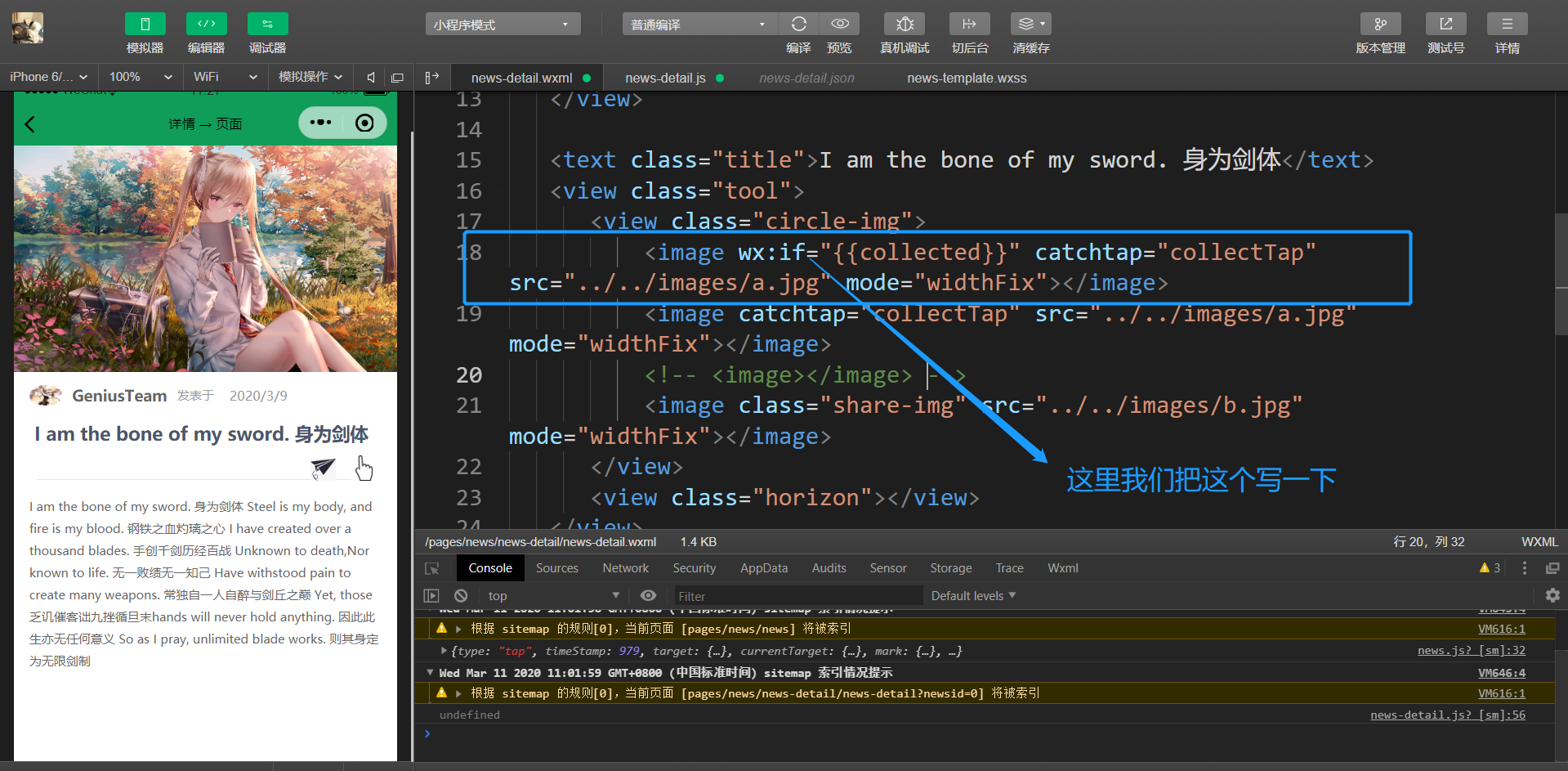Clear the console log
The image size is (1568, 771).
[x=461, y=596]
